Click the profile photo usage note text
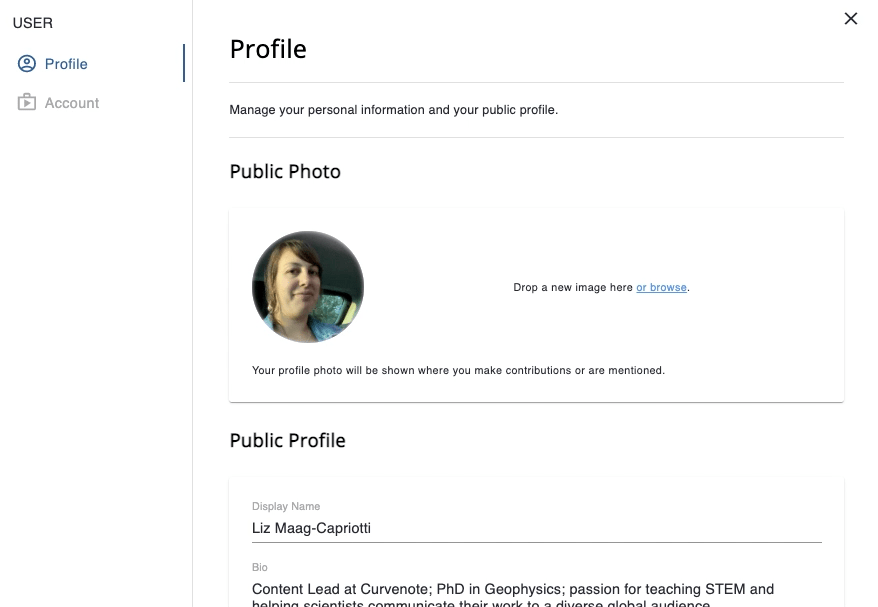The width and height of the screenshot is (878, 607). tap(458, 371)
